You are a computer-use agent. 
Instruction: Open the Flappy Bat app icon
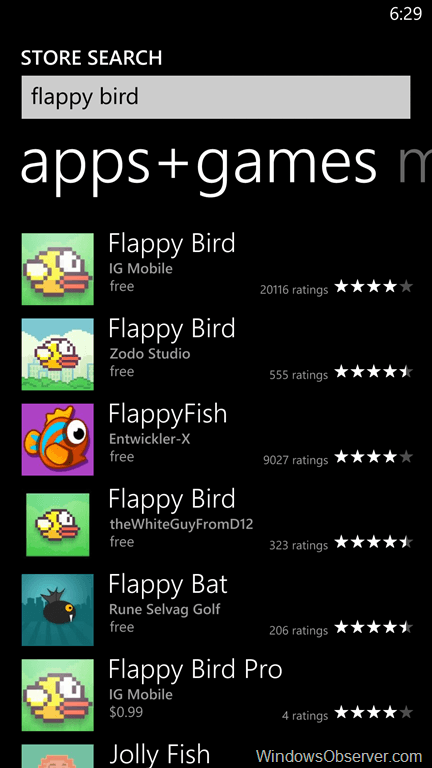pos(57,610)
